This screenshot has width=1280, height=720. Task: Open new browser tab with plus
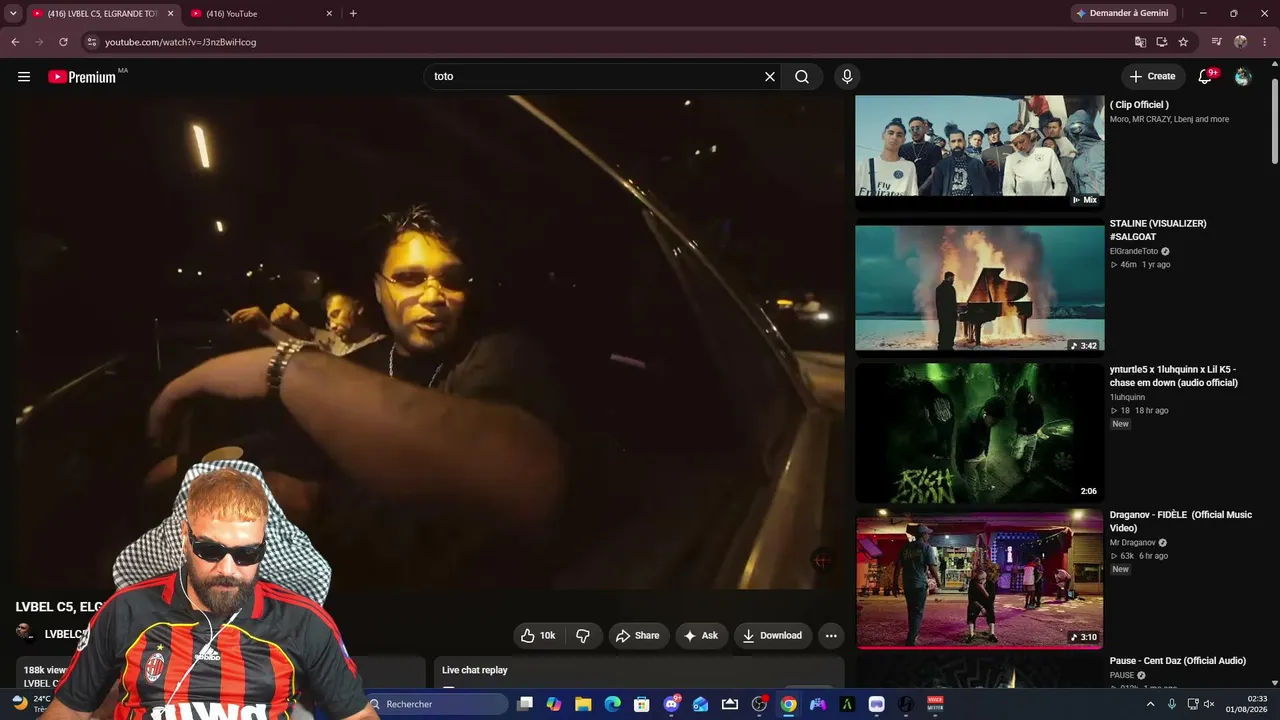(x=353, y=13)
